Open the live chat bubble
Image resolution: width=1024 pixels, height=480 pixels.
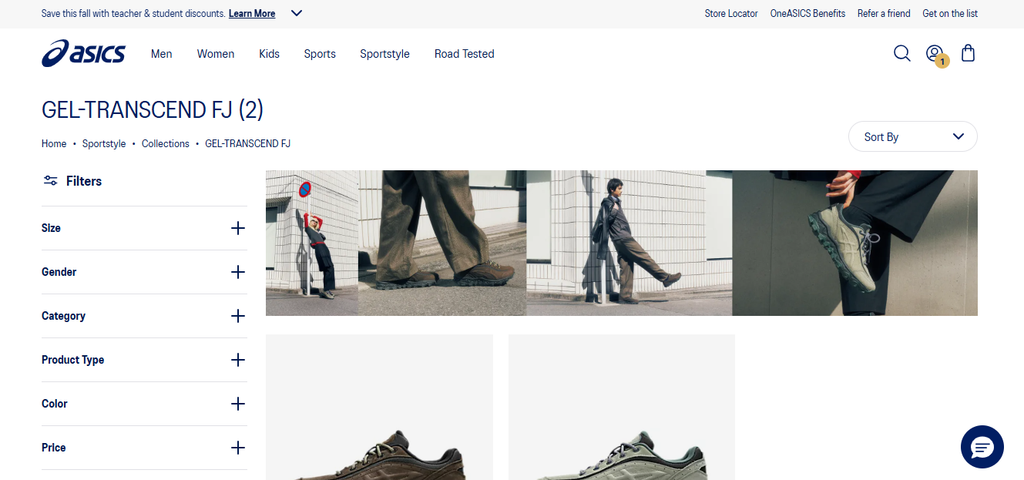tap(982, 447)
